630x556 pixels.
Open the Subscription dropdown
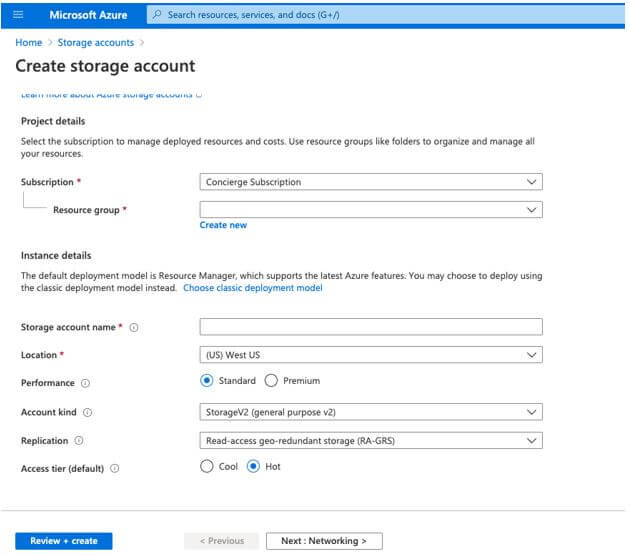(370, 182)
